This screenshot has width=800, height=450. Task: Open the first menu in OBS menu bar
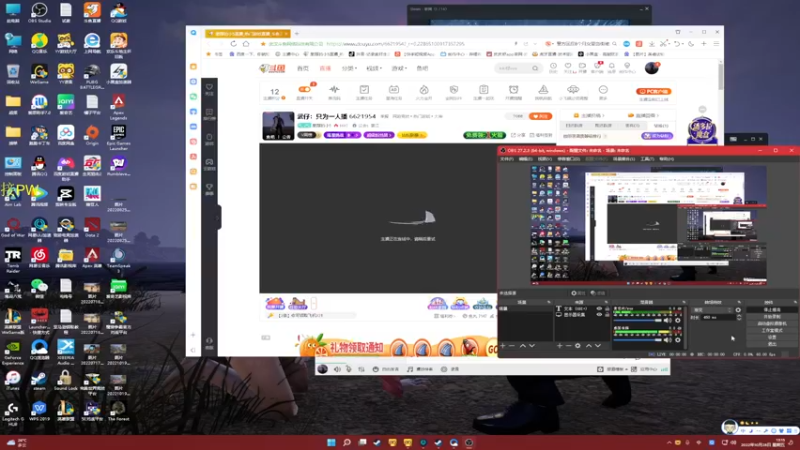pyautogui.click(x=507, y=159)
